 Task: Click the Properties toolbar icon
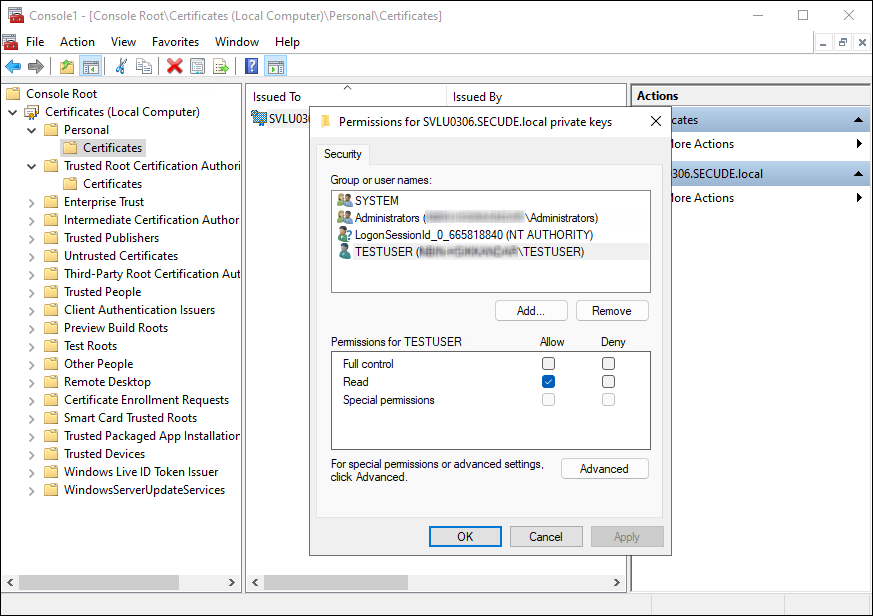[x=198, y=67]
